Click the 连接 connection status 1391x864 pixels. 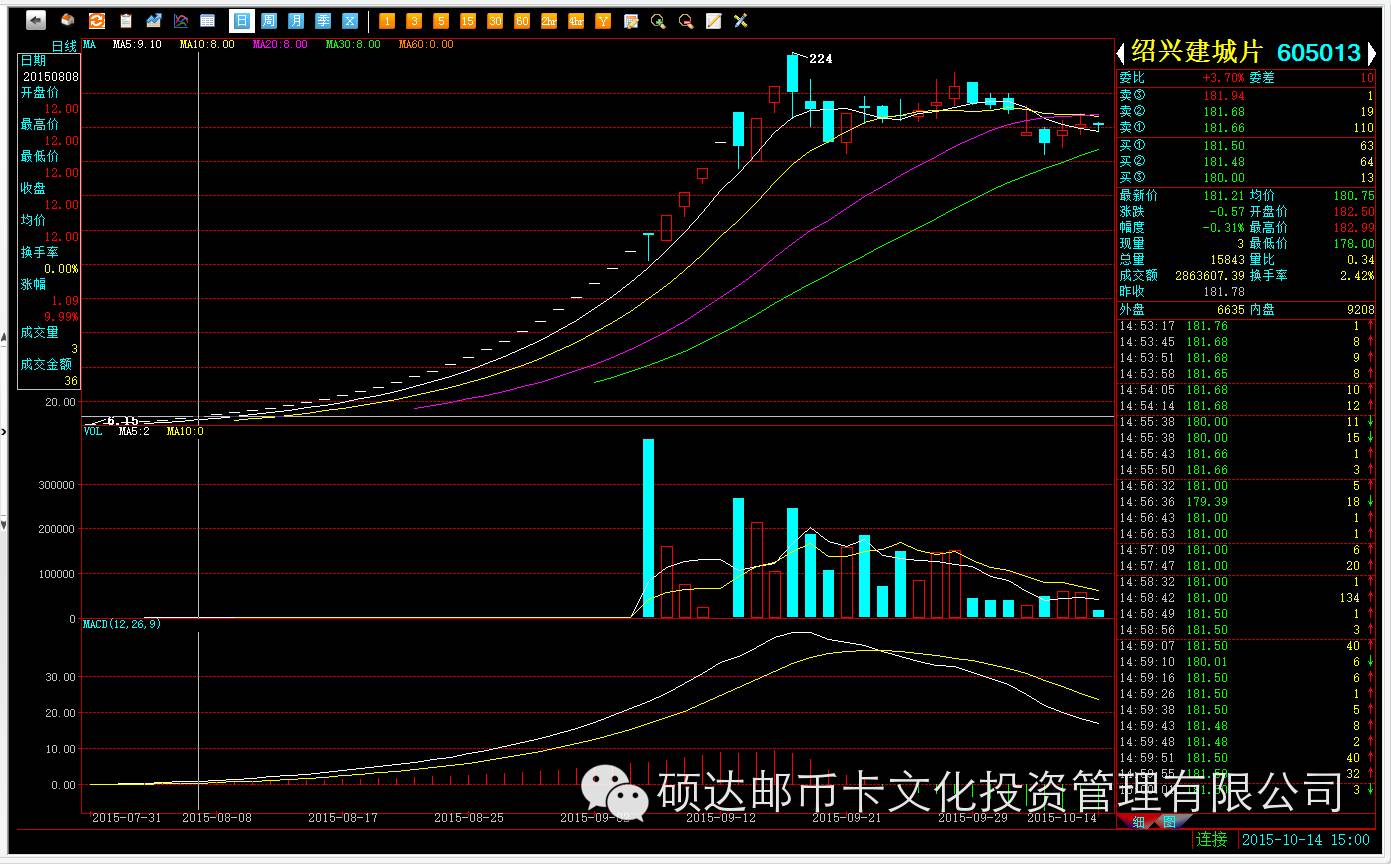click(1212, 839)
